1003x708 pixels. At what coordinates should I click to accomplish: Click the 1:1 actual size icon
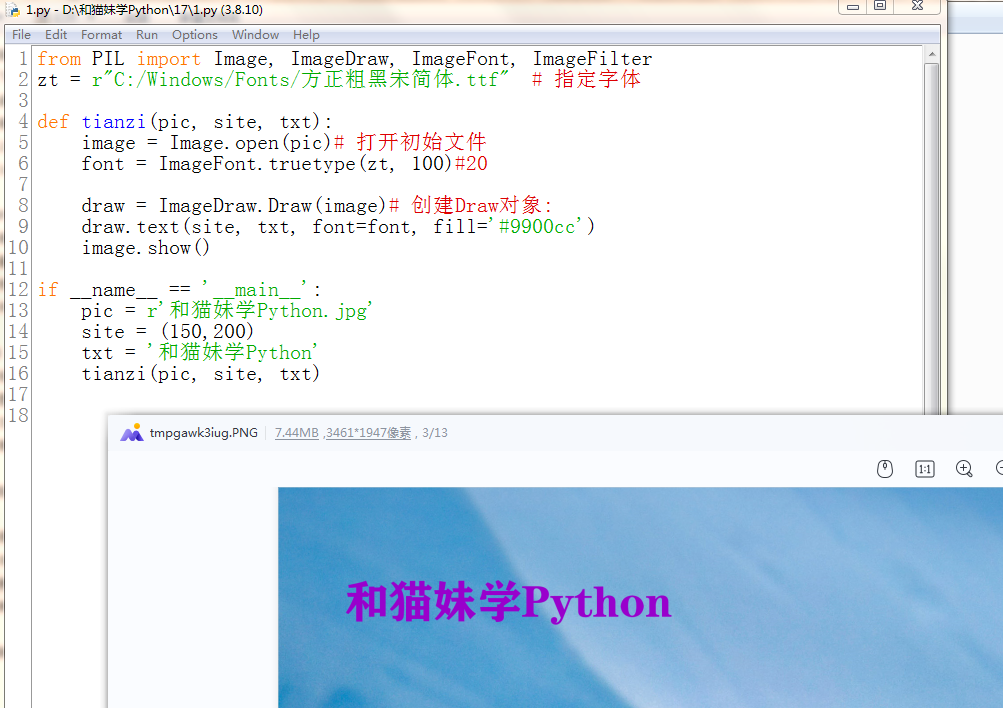[x=924, y=467]
